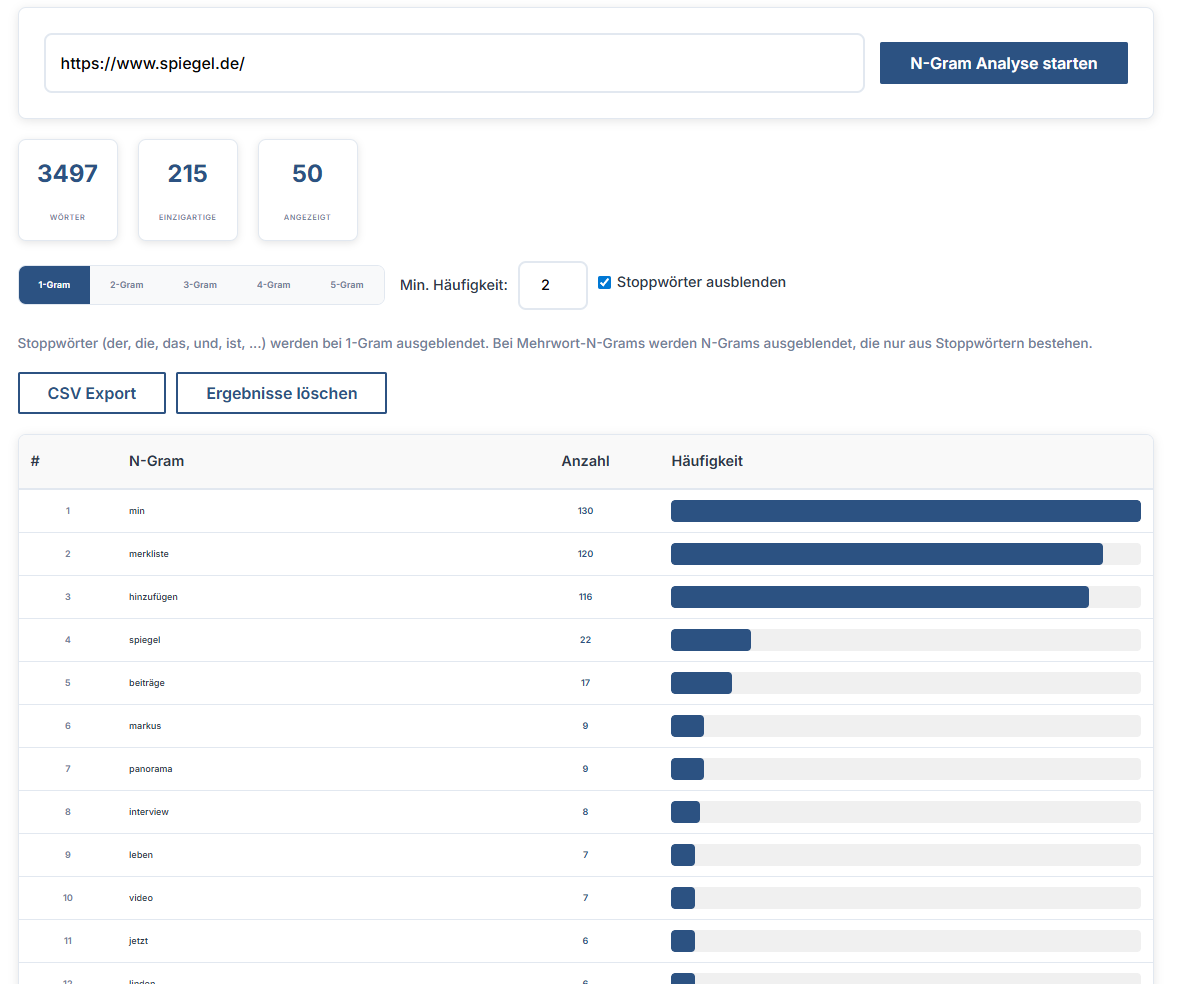Select the 5-Gram tab

[347, 284]
